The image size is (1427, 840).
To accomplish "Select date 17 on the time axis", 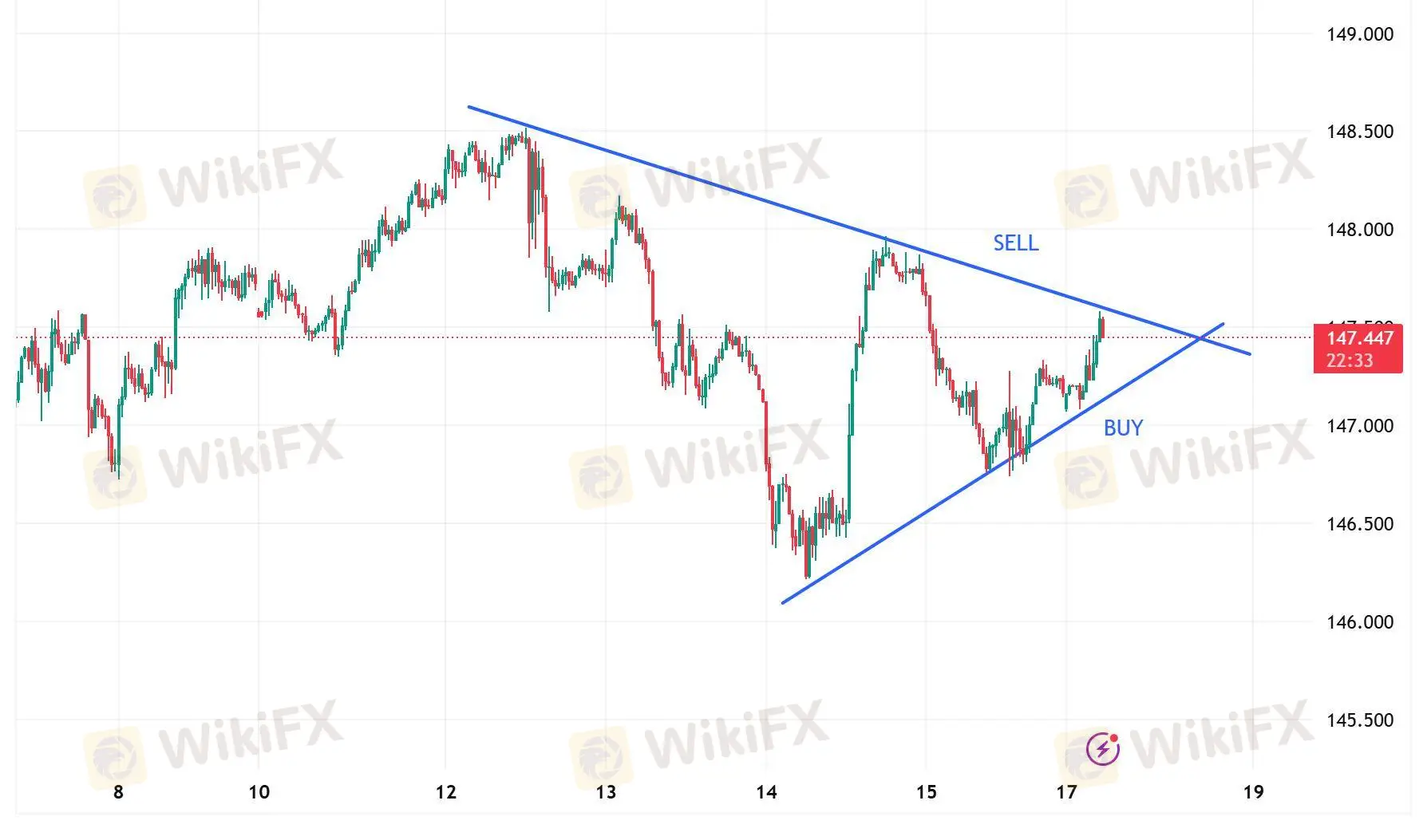I will click(1066, 792).
